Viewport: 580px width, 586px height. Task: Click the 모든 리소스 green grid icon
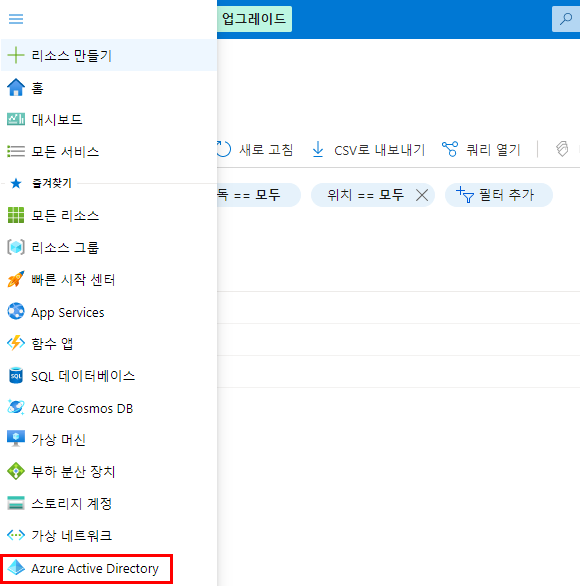tap(16, 215)
